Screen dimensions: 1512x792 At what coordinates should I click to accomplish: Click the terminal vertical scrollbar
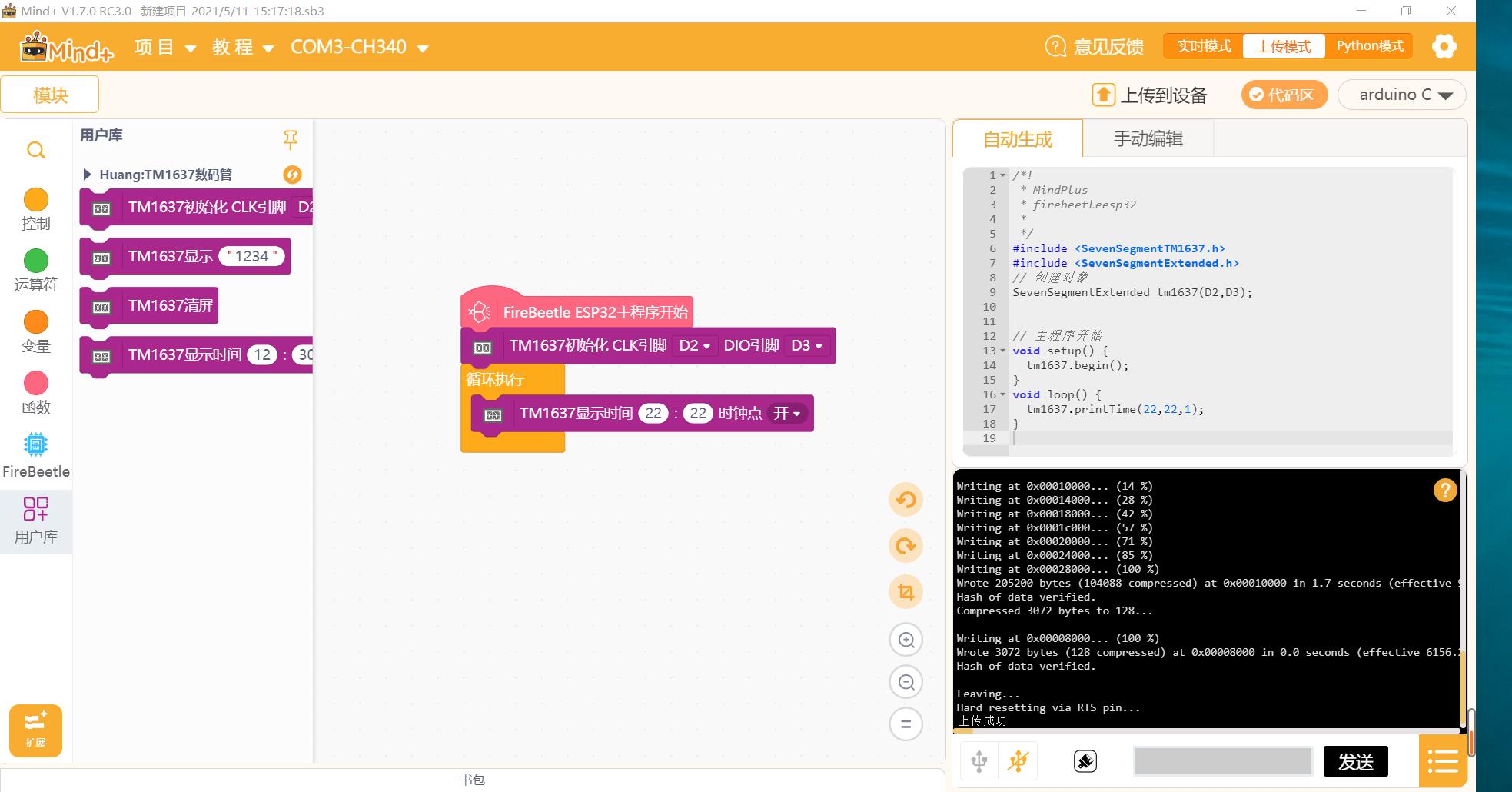tap(1464, 689)
